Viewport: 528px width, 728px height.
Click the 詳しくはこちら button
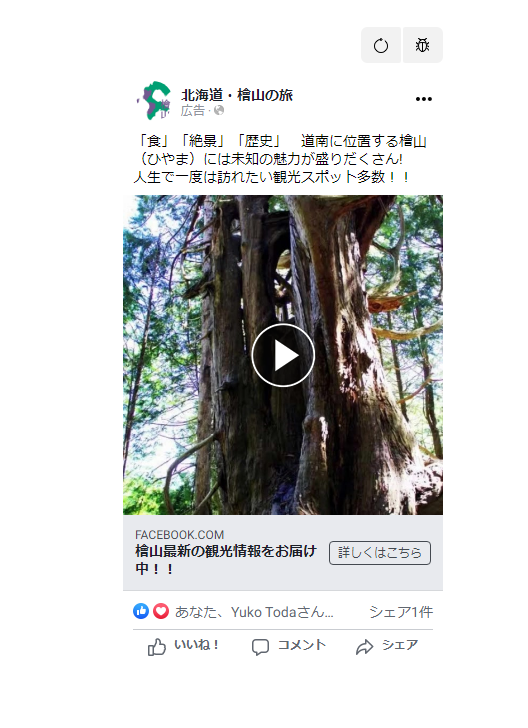point(380,553)
